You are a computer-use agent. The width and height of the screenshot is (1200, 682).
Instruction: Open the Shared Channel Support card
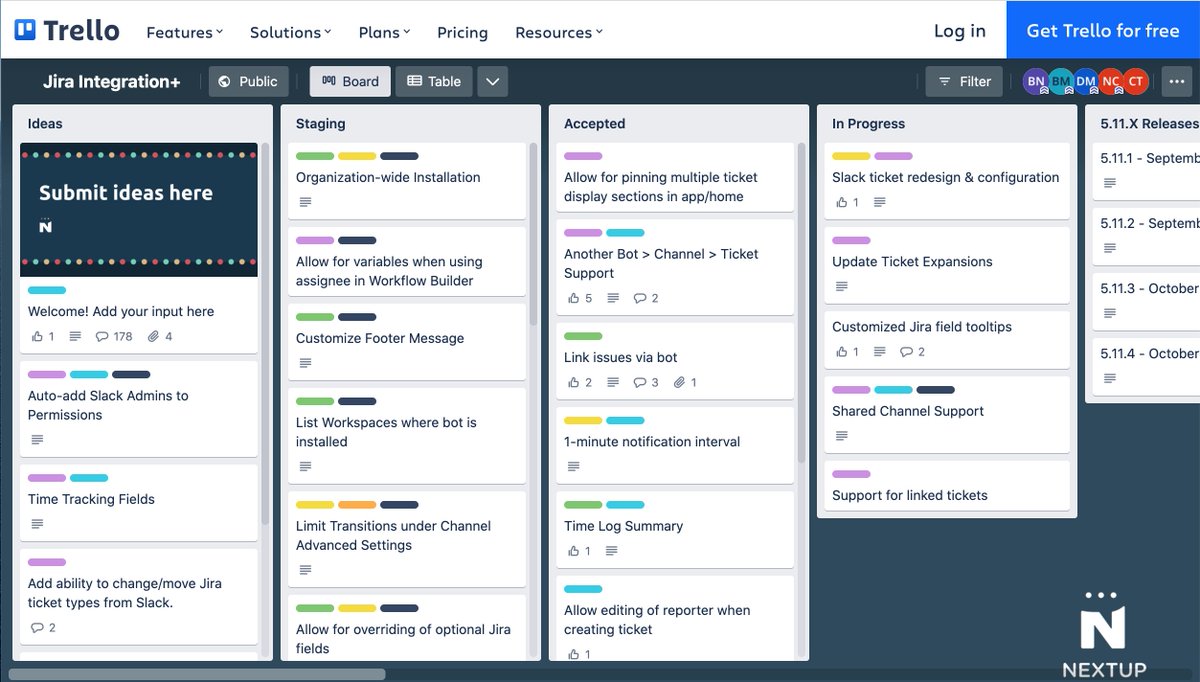point(947,414)
